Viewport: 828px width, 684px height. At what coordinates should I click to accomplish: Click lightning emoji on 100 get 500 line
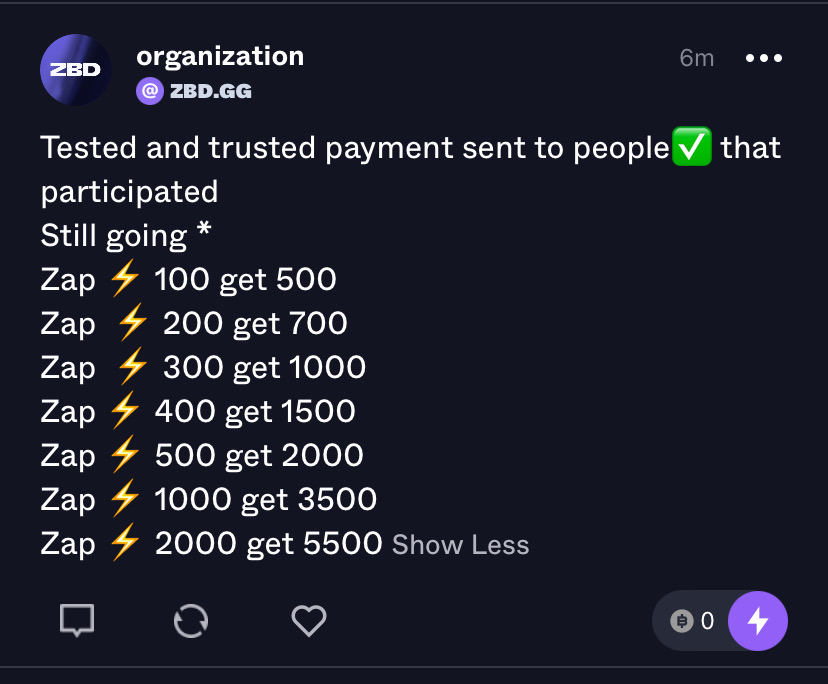[125, 280]
